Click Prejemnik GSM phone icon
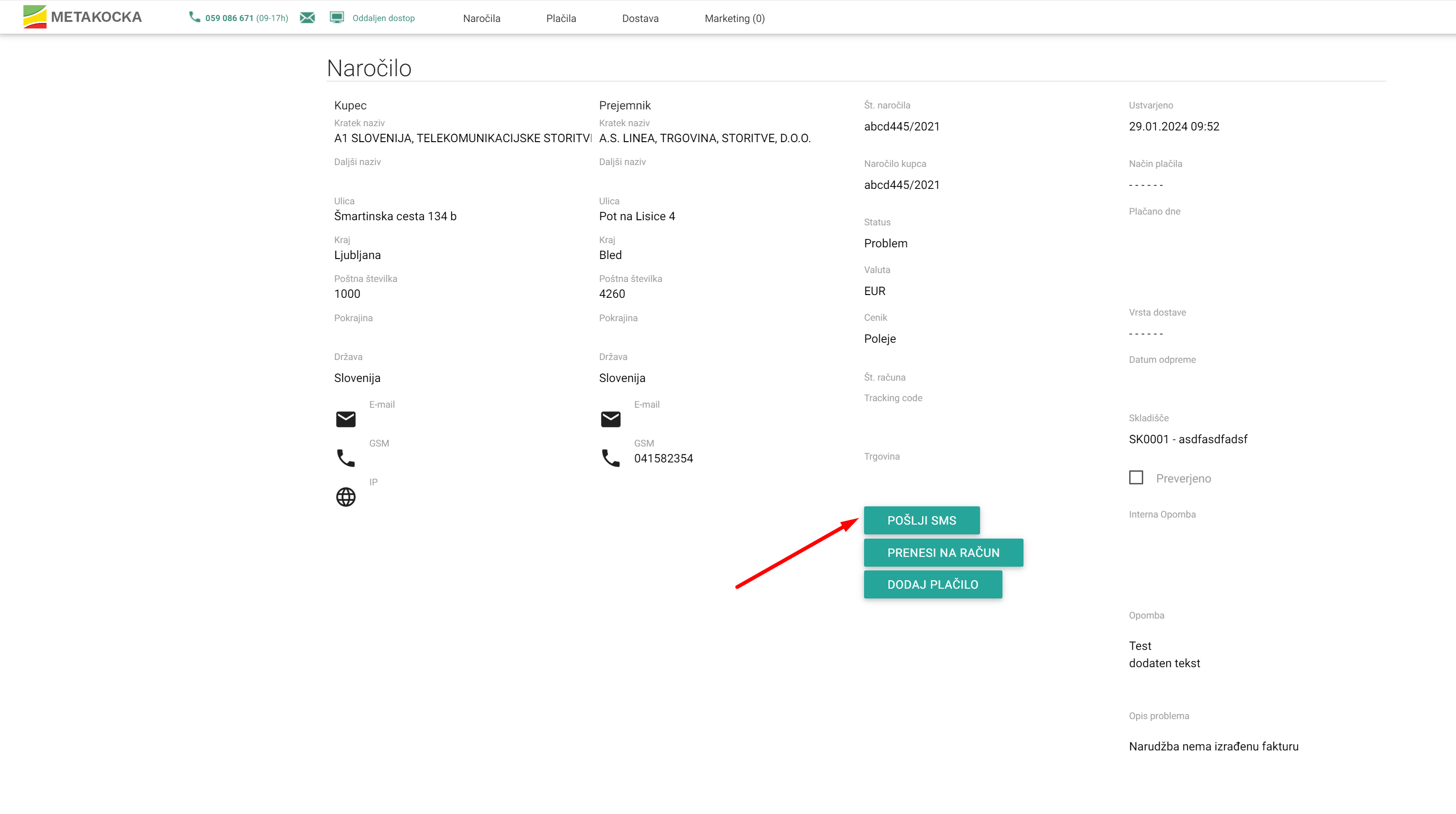This screenshot has width=1456, height=814. click(611, 458)
